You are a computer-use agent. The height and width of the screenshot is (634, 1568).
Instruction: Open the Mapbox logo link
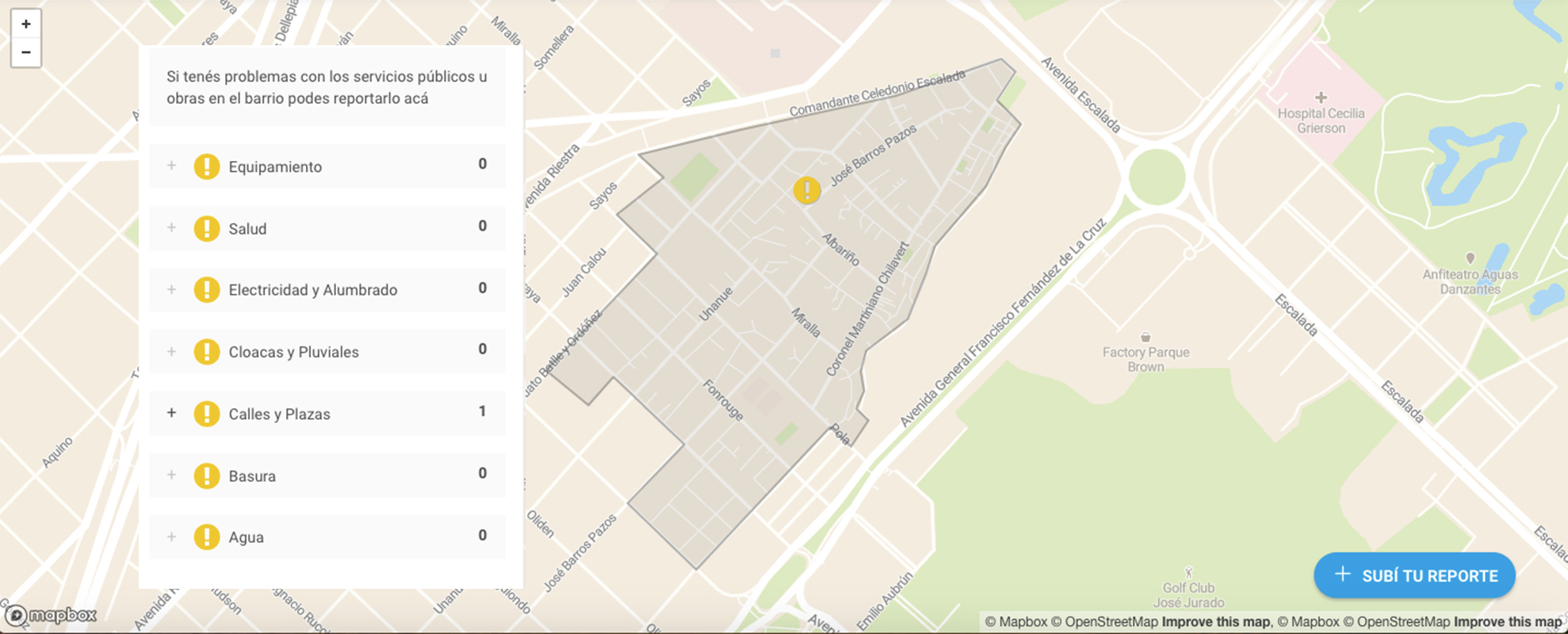52,615
